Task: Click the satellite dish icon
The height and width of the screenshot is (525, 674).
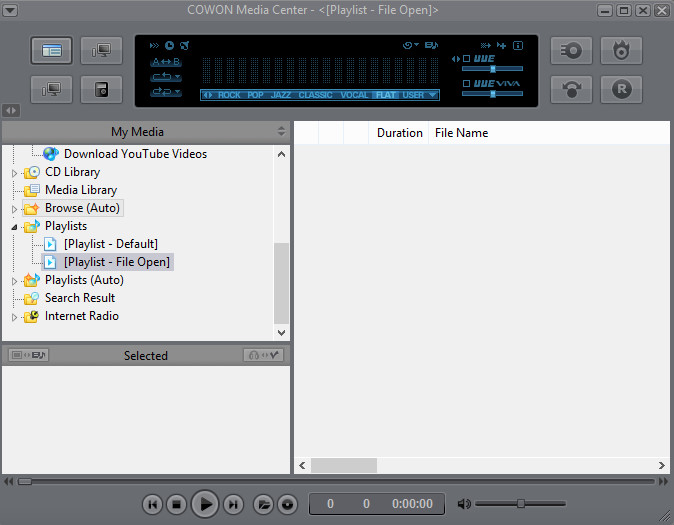Action: pos(184,45)
